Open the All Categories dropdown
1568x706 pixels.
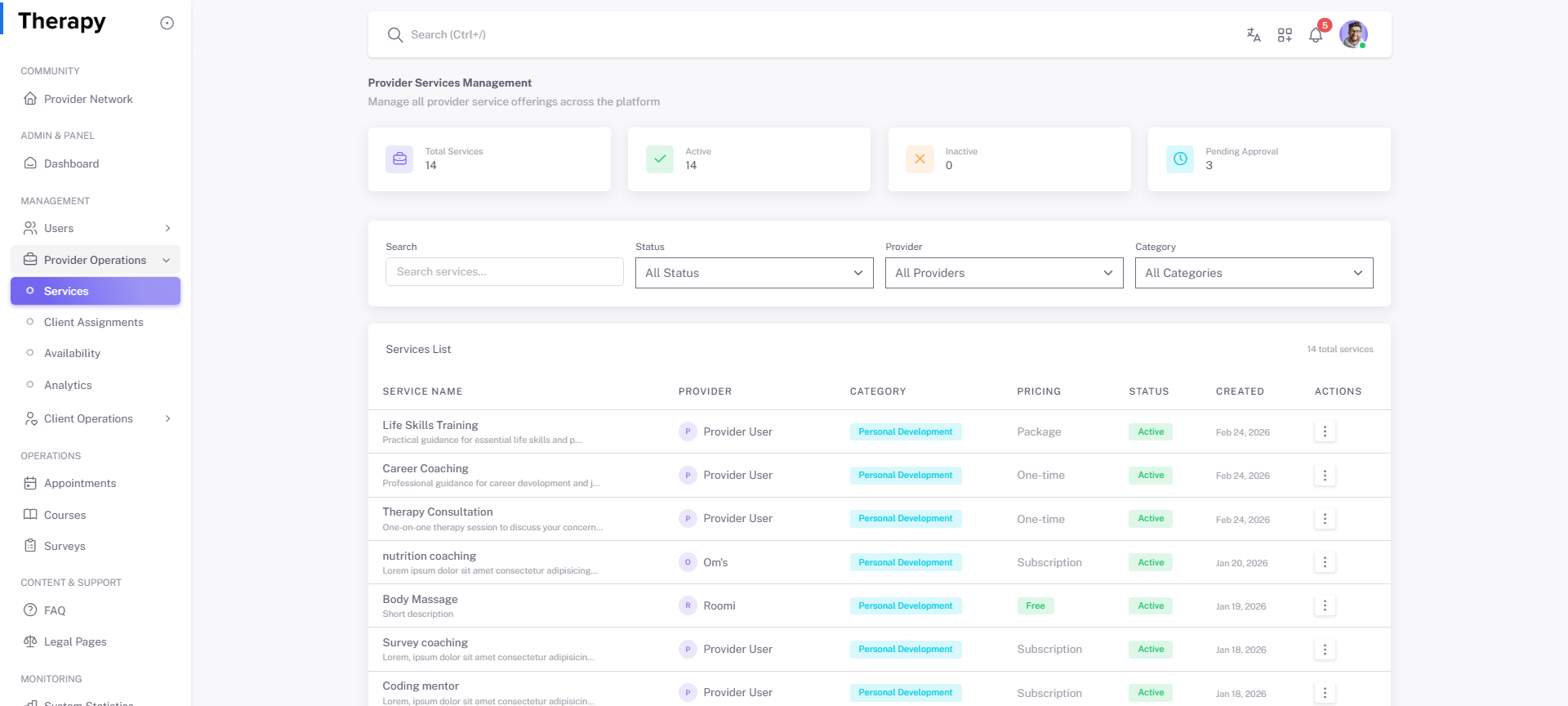pos(1254,273)
